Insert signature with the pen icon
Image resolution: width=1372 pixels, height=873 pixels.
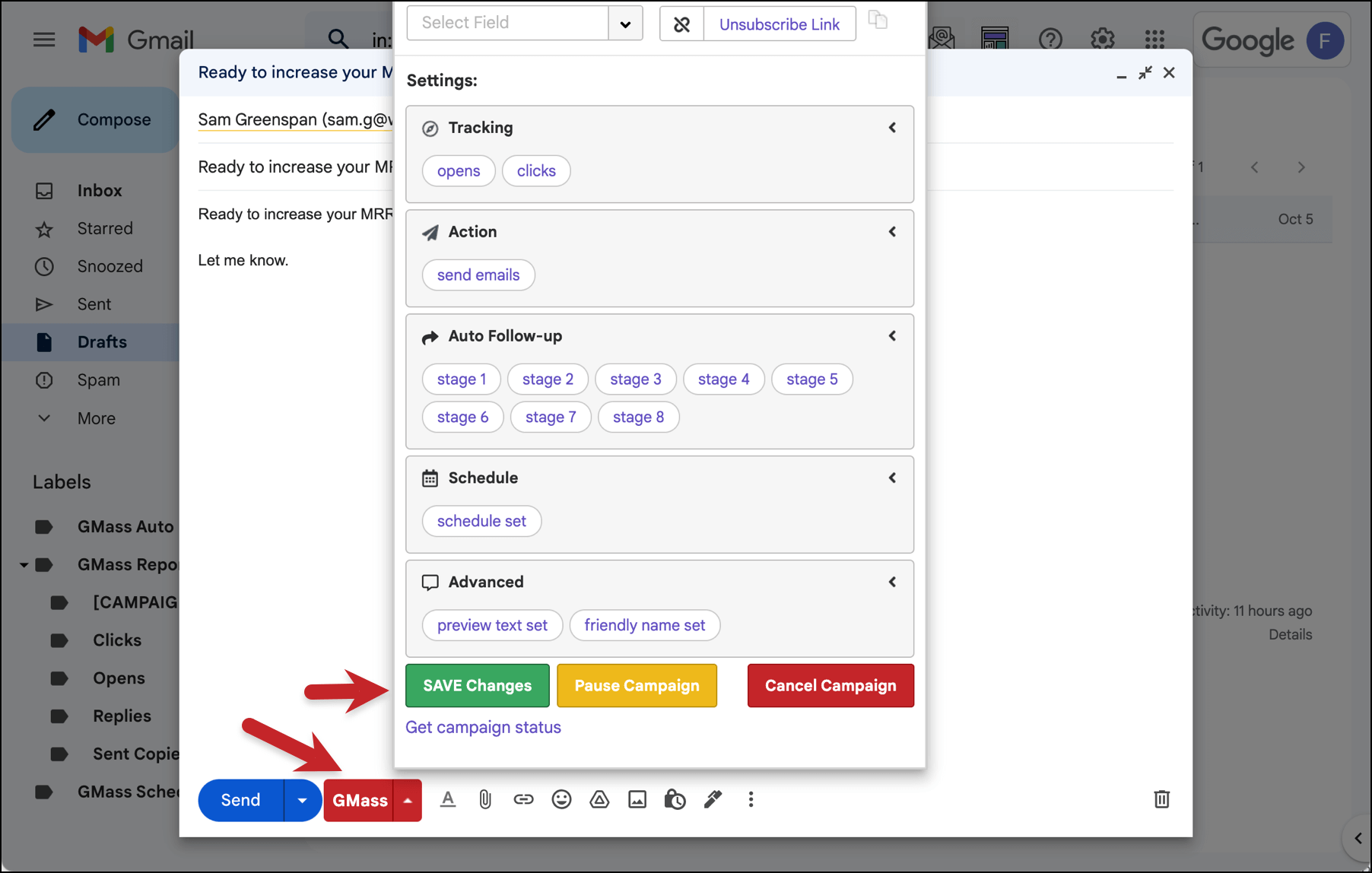[x=713, y=799]
